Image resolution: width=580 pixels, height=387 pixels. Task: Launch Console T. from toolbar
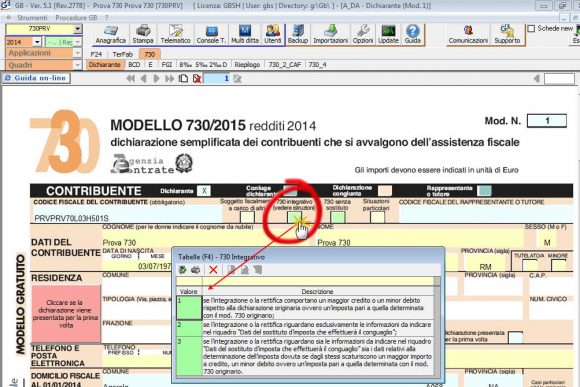pyautogui.click(x=211, y=35)
